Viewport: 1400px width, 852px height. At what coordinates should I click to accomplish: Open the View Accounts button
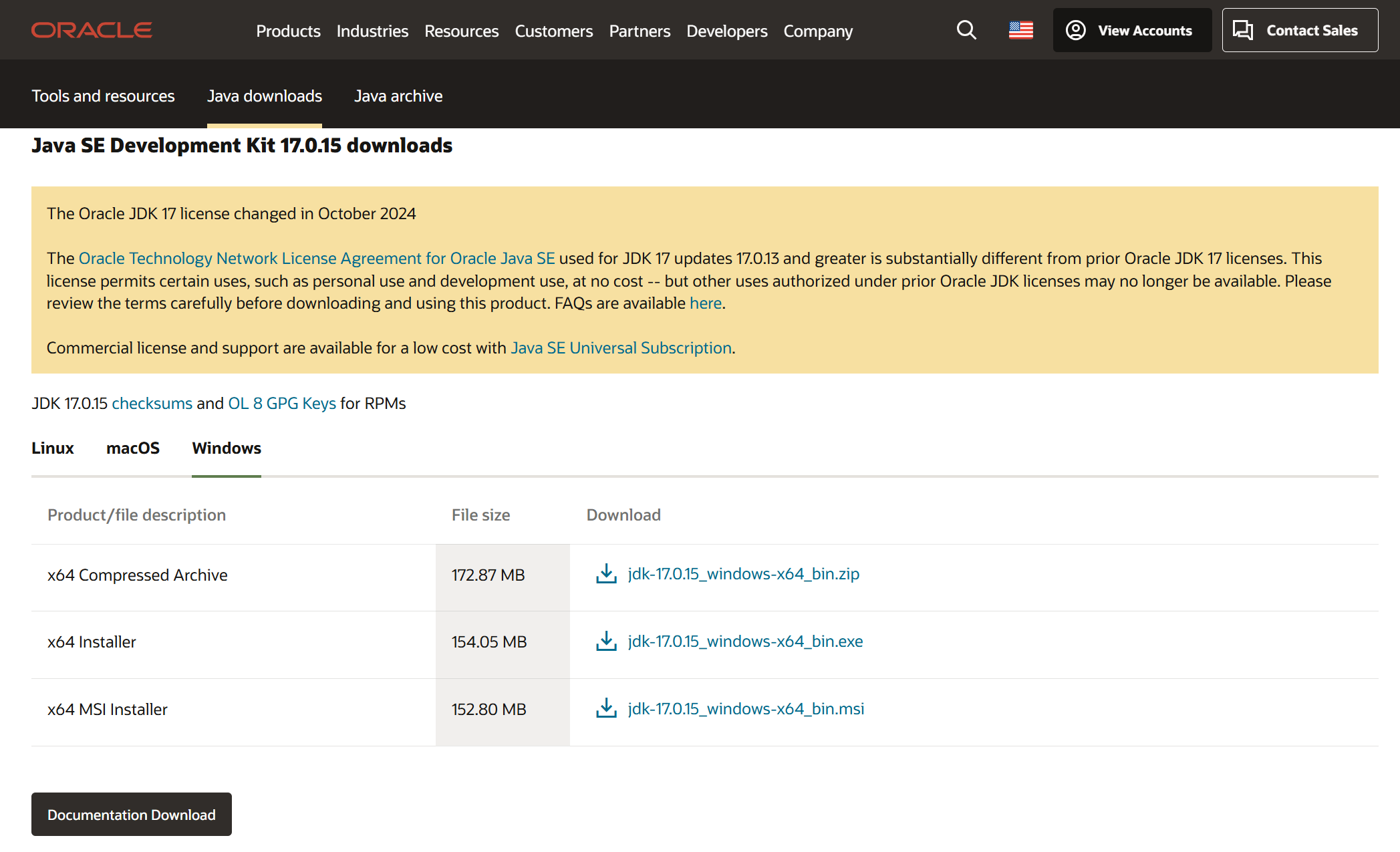tap(1132, 30)
